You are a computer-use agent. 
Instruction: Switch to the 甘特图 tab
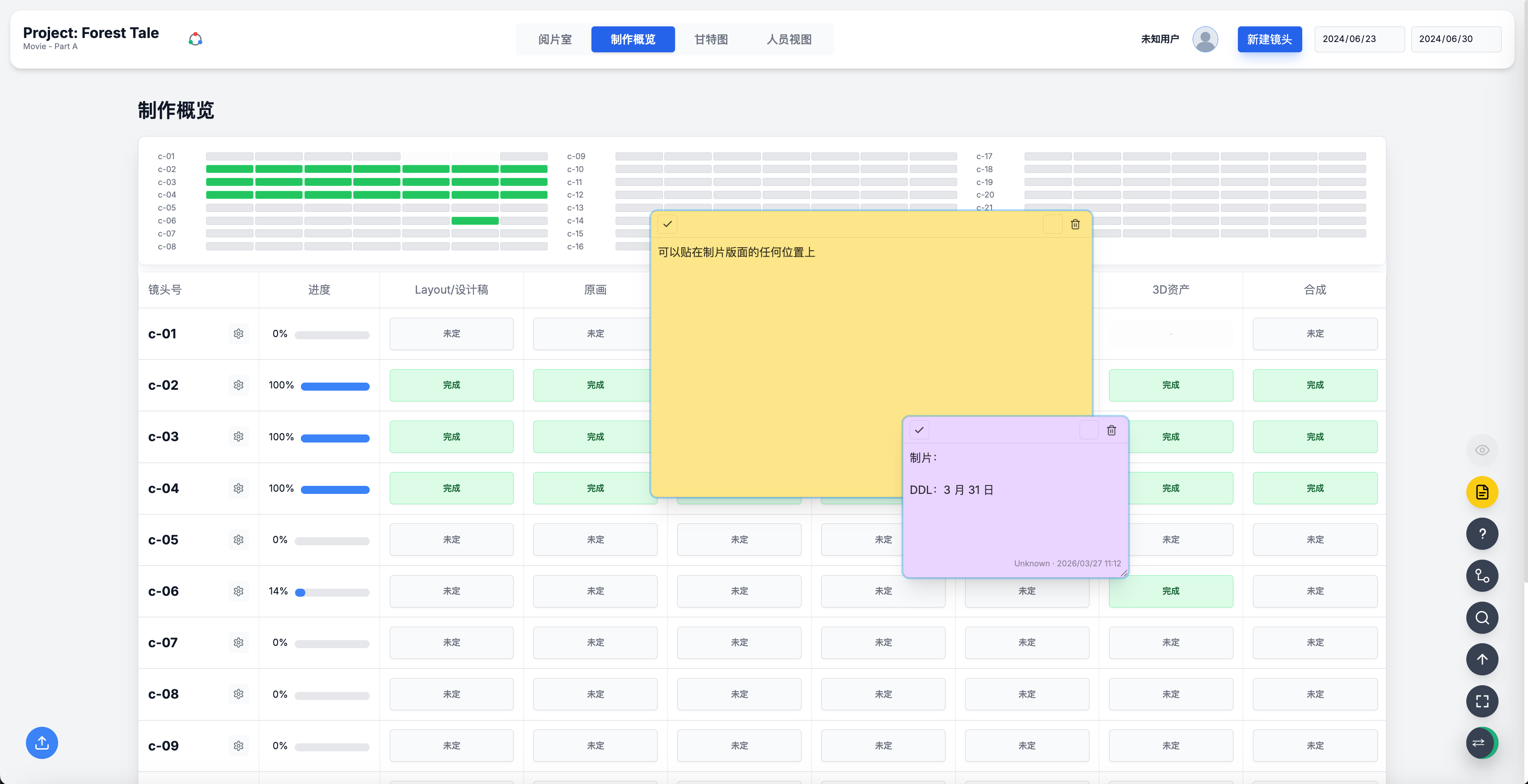(711, 39)
